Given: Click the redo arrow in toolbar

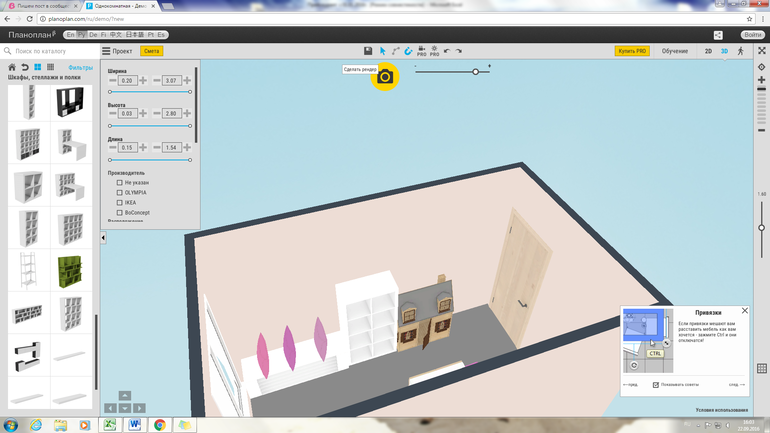Looking at the screenshot, I should coord(459,51).
